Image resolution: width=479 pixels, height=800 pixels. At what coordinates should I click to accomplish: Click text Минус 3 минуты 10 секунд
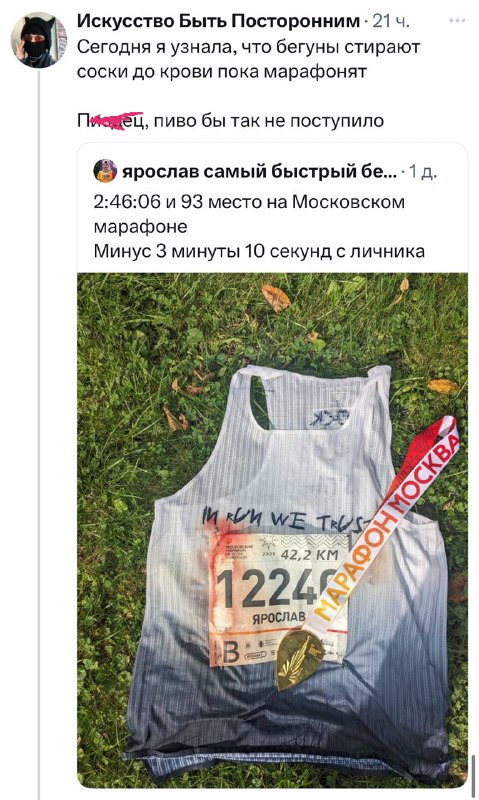coord(259,251)
